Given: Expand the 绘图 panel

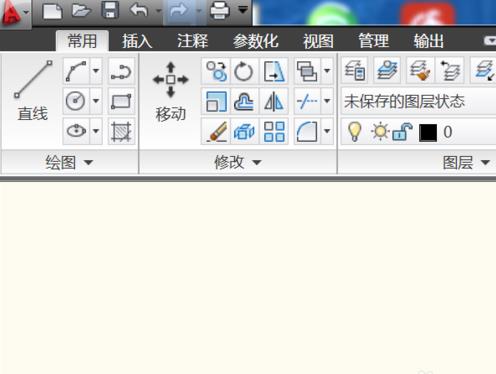Looking at the screenshot, I should [x=69, y=163].
